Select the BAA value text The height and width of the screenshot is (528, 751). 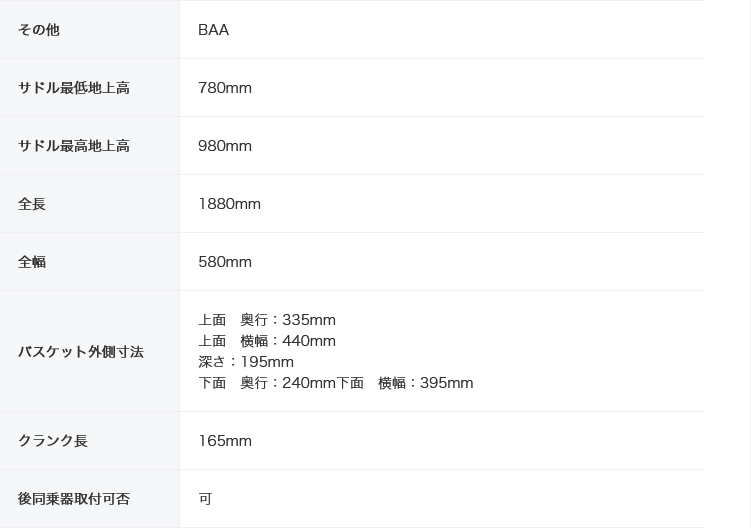213,30
